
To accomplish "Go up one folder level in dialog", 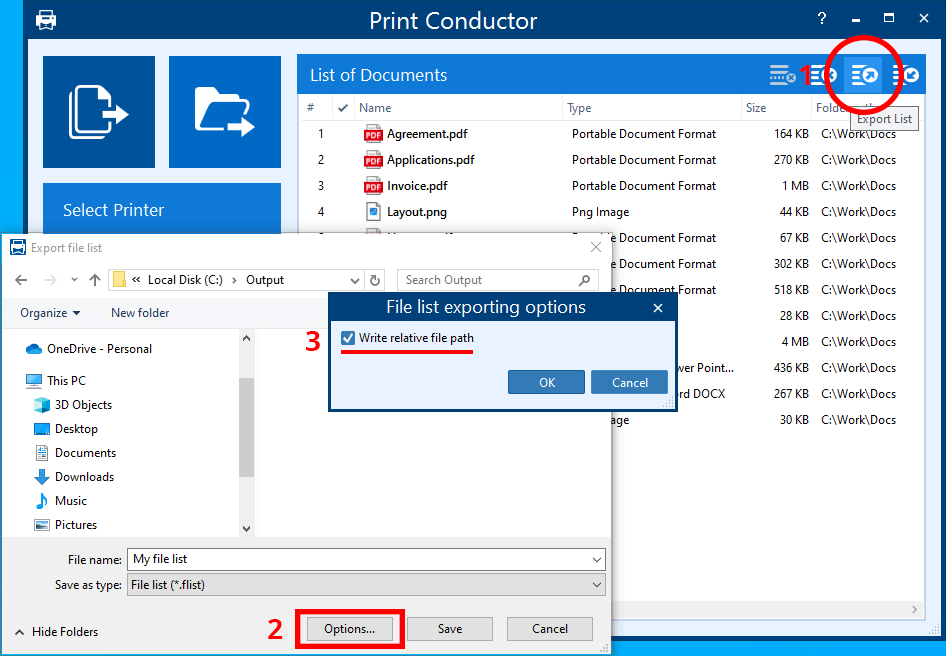I will [95, 280].
